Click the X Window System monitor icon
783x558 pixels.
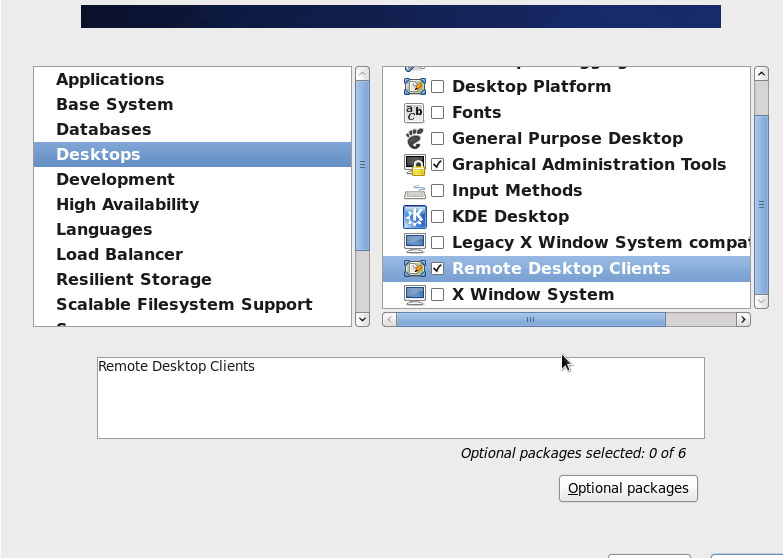(x=414, y=294)
